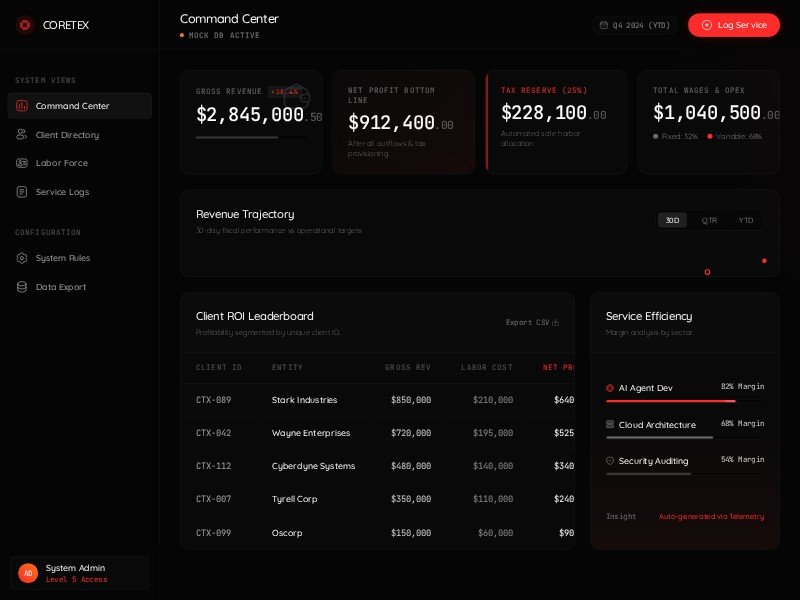Click the Client Directory people icon
This screenshot has height=600, width=800.
point(22,135)
